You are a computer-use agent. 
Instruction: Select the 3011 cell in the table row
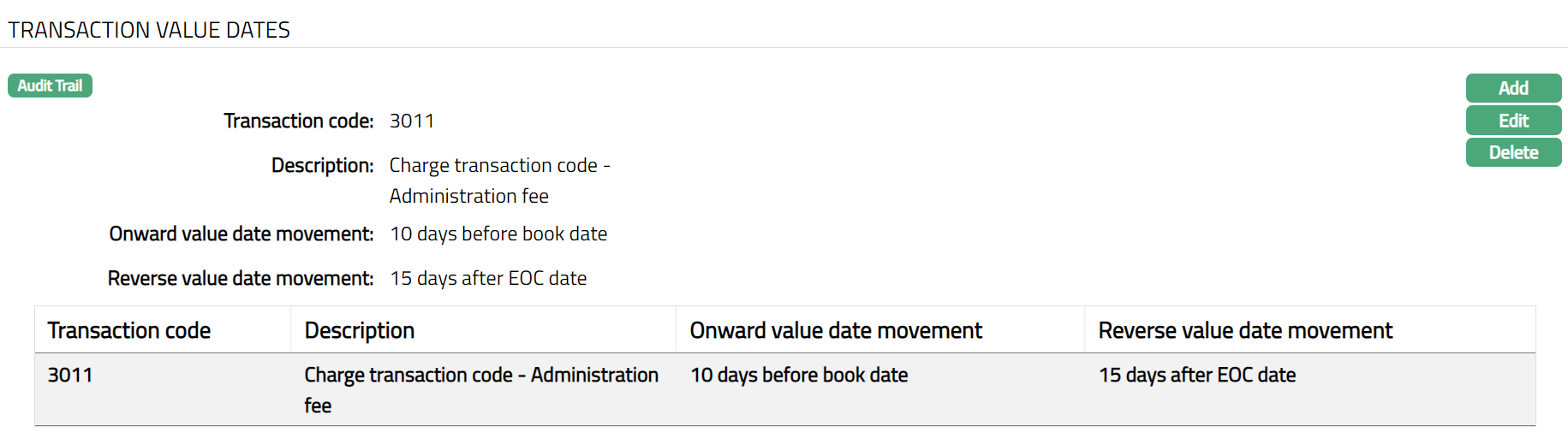click(x=70, y=375)
